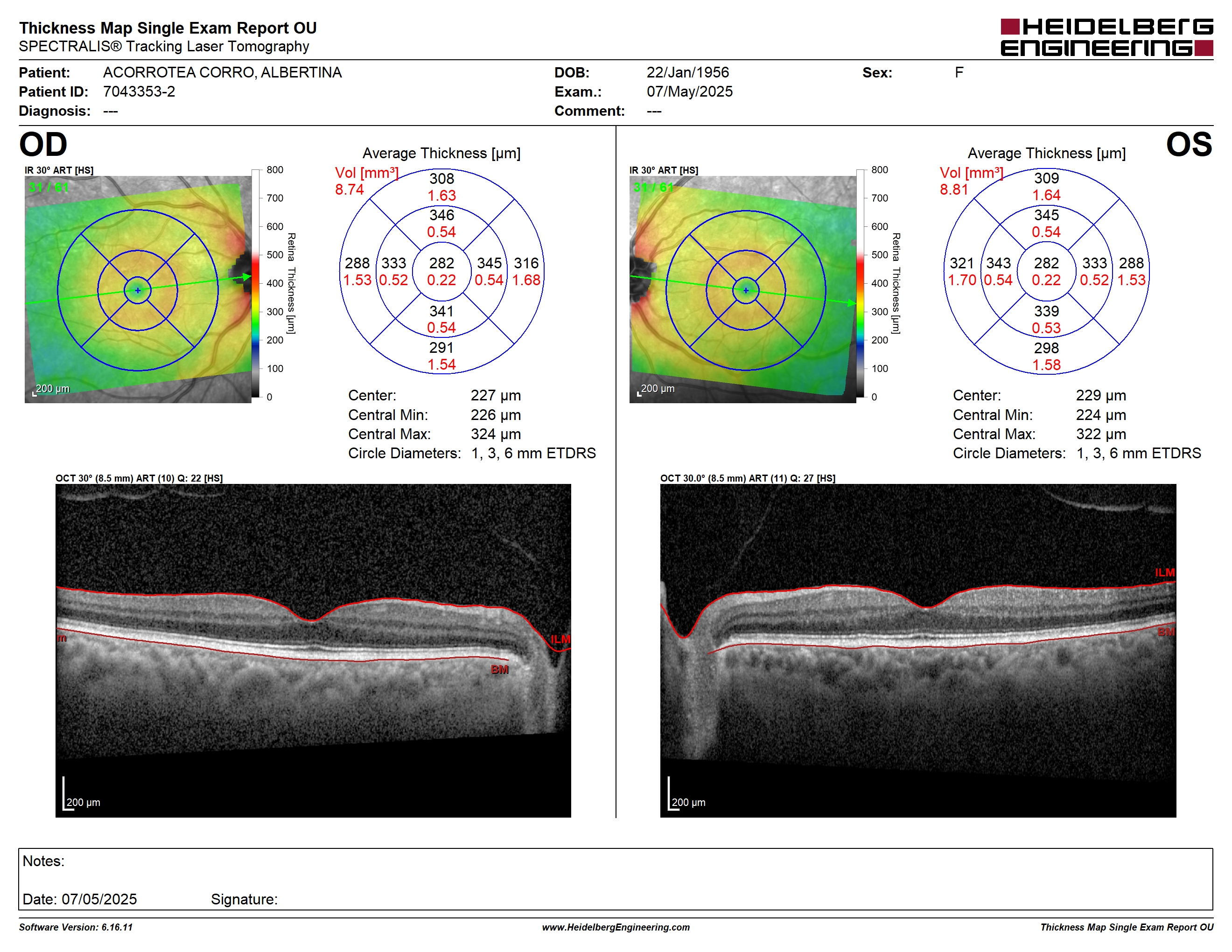
Task: Click OS Circle Diameters '1, 3, 6 mm ETDRS'
Action: (x=1139, y=454)
